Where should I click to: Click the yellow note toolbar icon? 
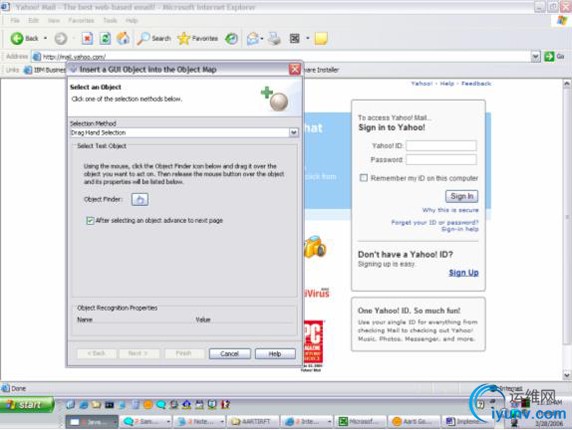pyautogui.click(x=321, y=38)
